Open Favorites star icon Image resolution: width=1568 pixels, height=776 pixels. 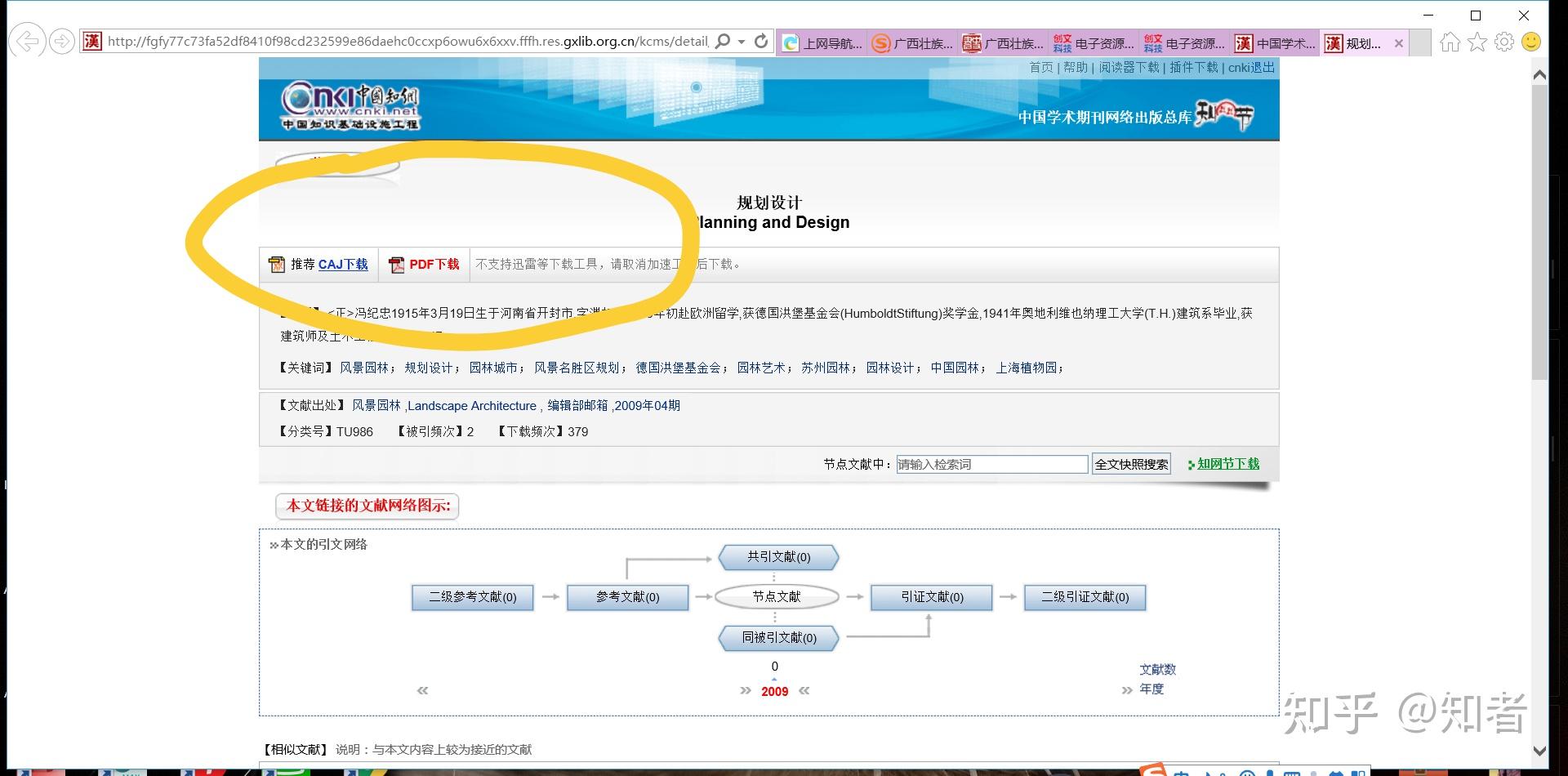pos(1477,42)
